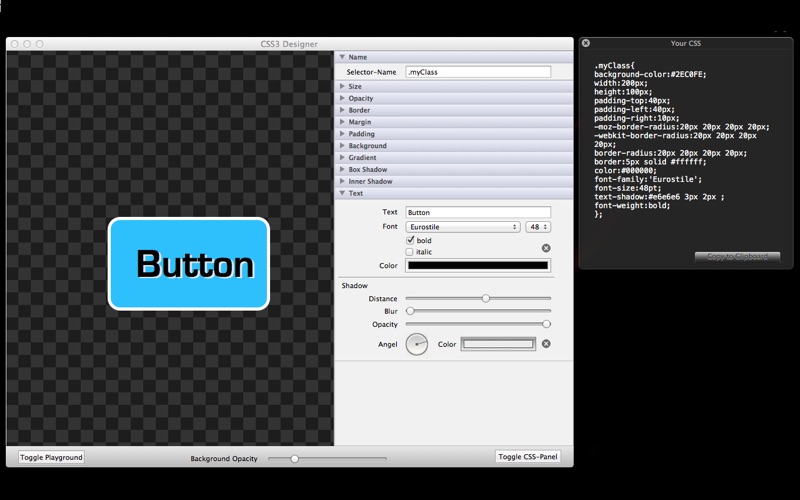Check the italic checkbox
The image size is (800, 500).
409,252
